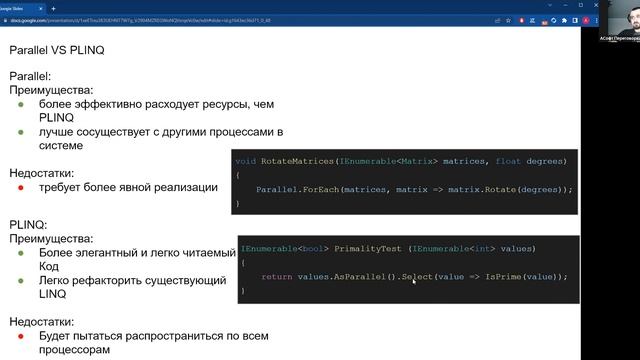Image resolution: width=640 pixels, height=360 pixels.
Task: Click the PrimalityTest method signature
Action: click(388, 249)
